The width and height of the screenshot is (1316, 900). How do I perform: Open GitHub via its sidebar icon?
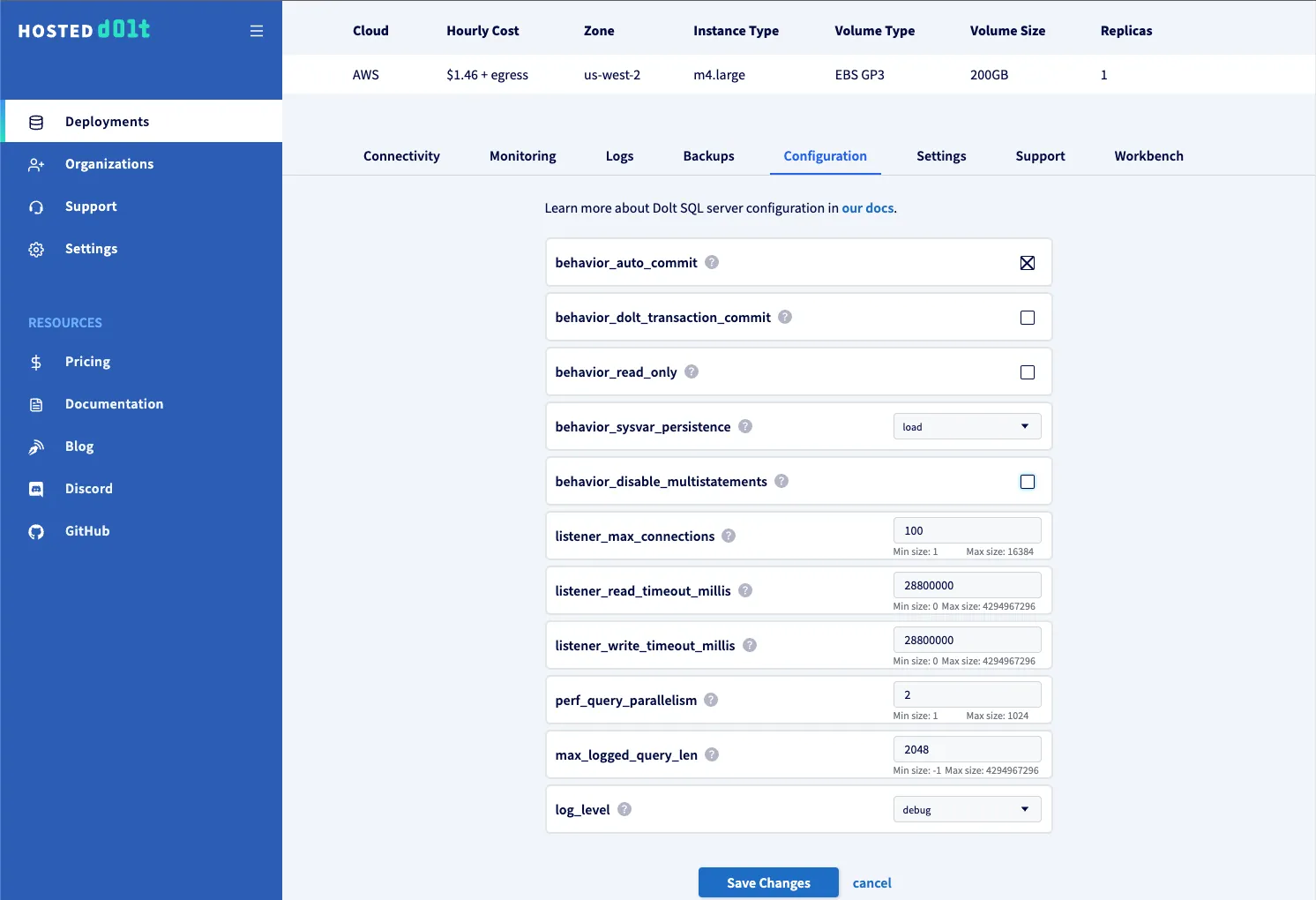[35, 530]
